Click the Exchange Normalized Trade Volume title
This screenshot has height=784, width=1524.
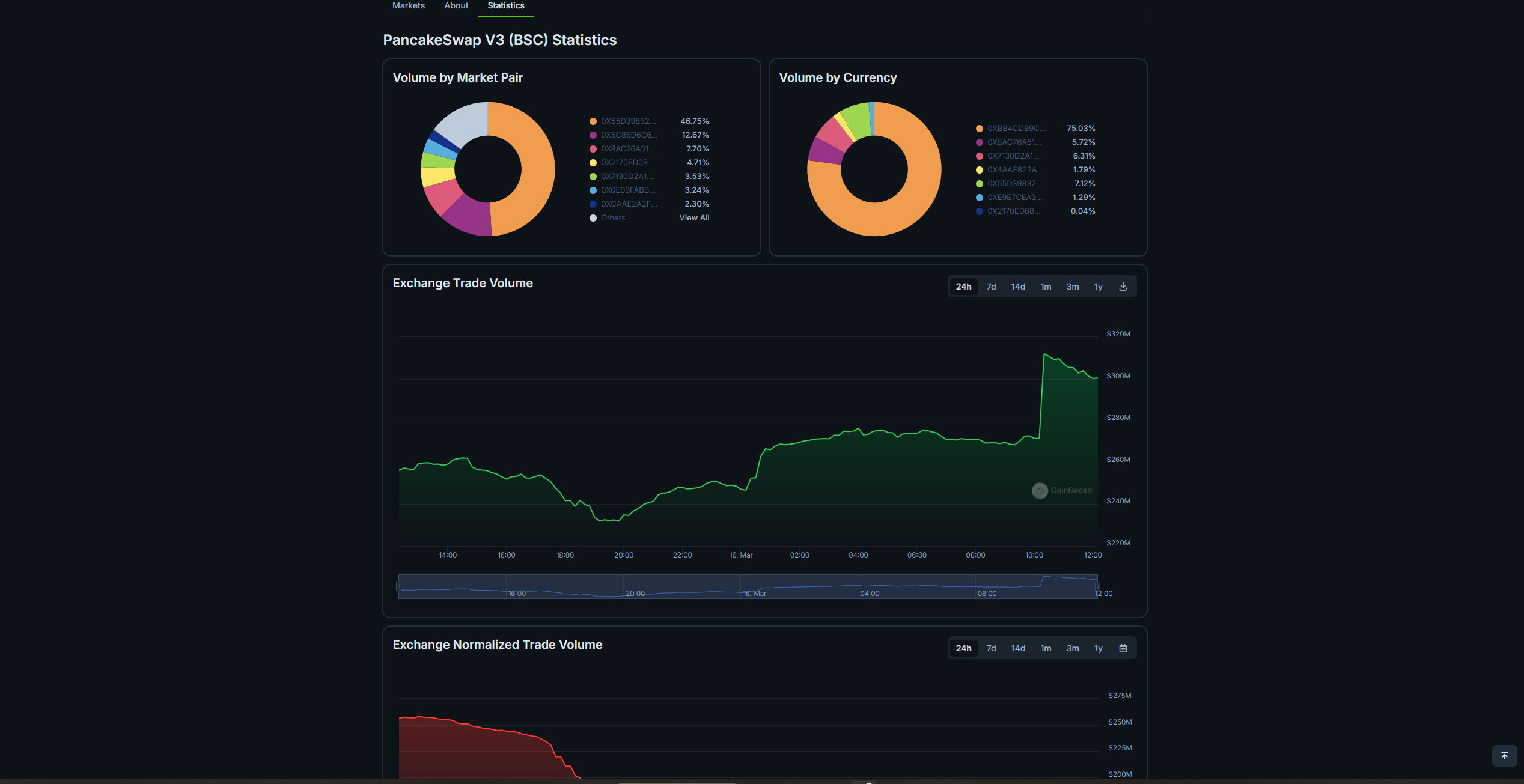pos(498,645)
